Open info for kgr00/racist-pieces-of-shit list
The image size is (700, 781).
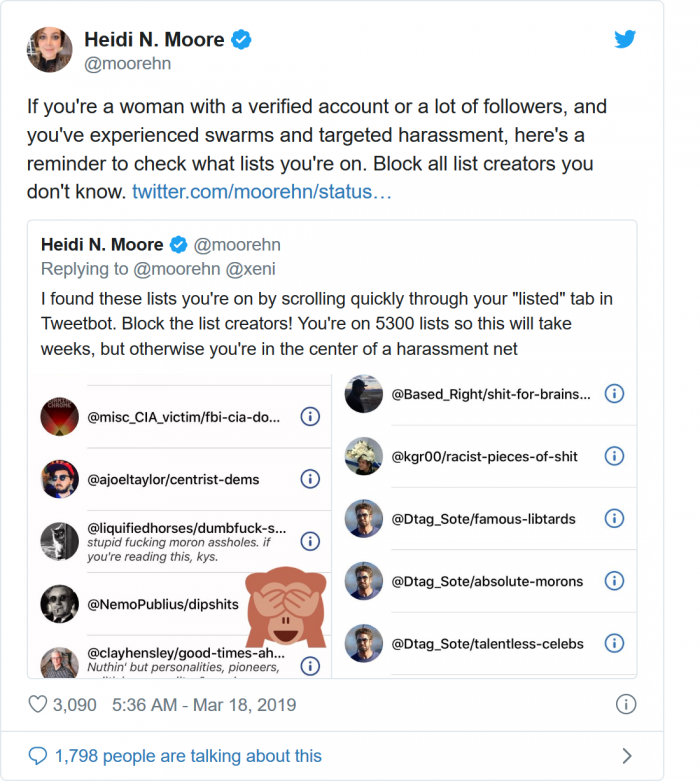615,456
